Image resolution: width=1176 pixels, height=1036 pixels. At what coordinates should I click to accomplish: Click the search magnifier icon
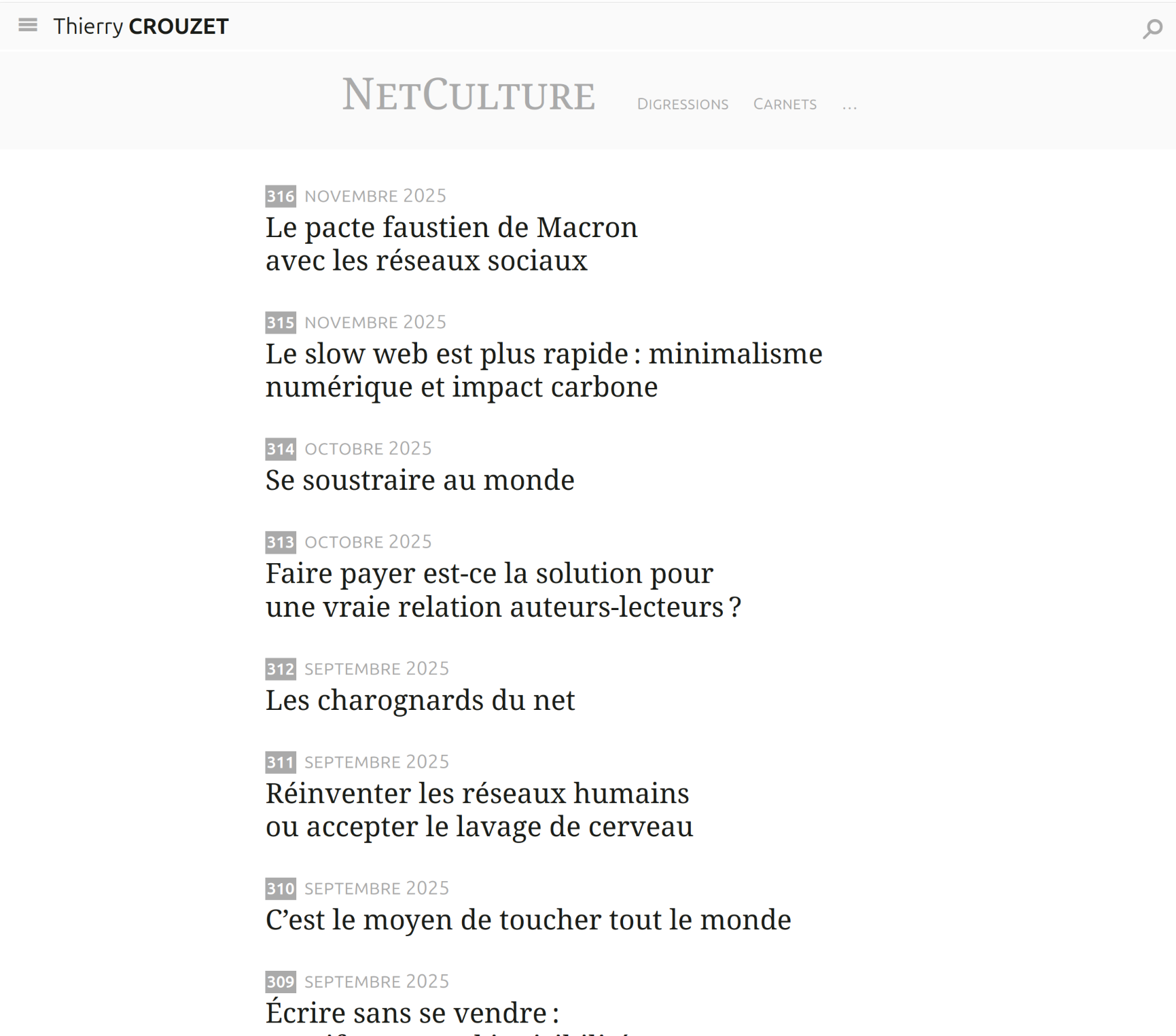(1152, 29)
